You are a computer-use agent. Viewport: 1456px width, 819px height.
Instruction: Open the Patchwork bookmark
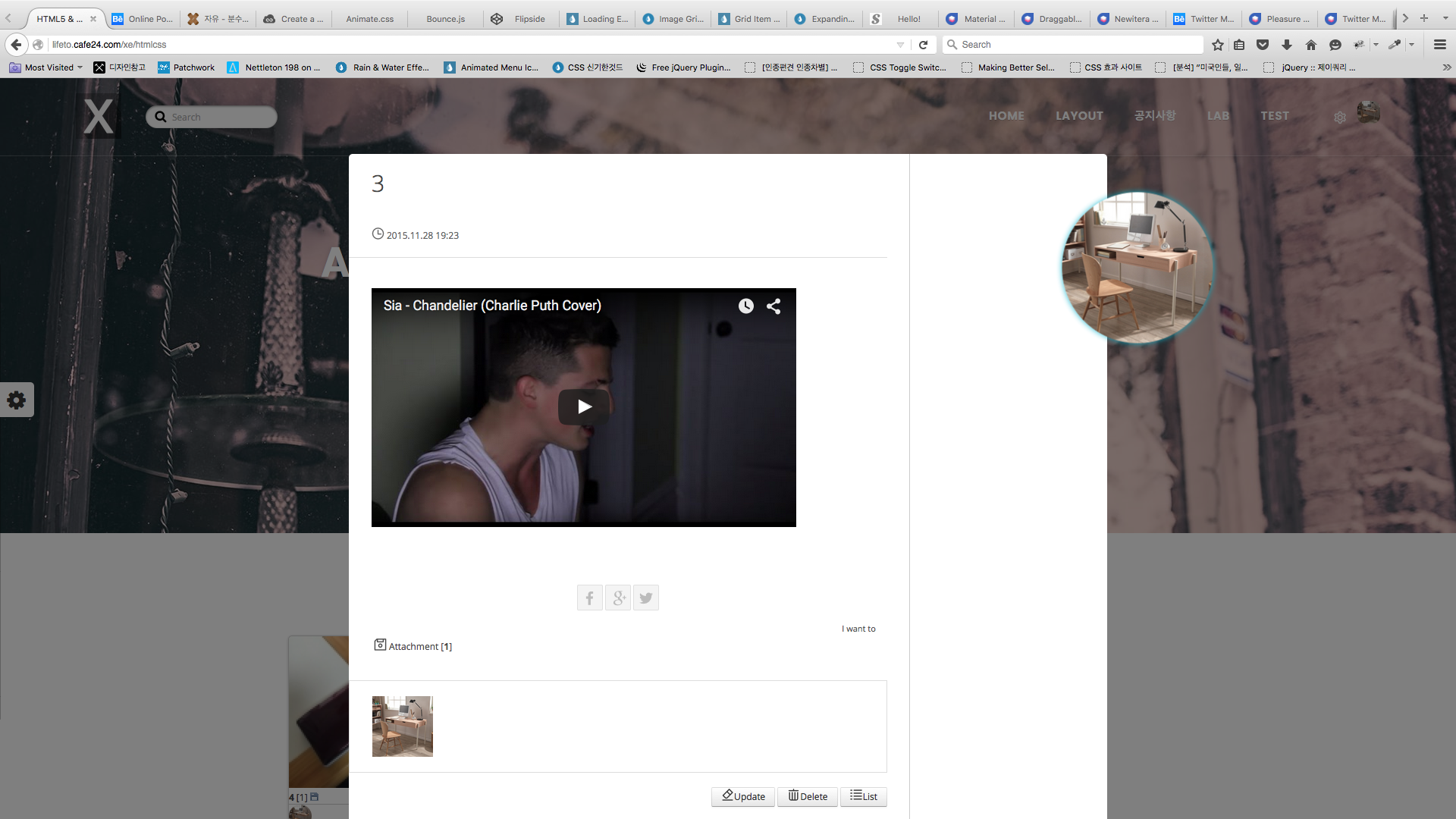187,67
